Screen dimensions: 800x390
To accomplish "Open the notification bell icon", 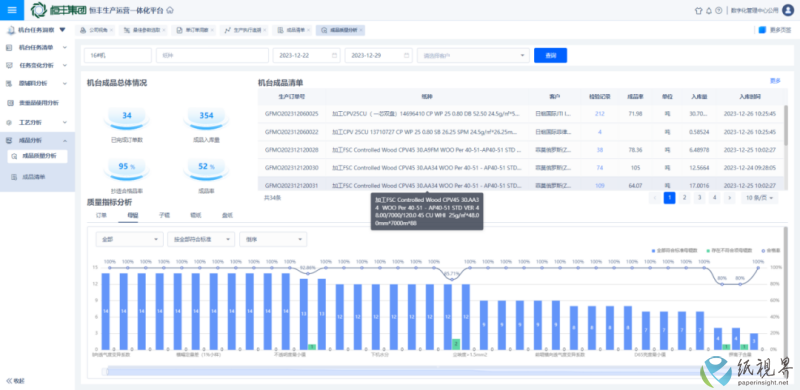I will coord(709,10).
